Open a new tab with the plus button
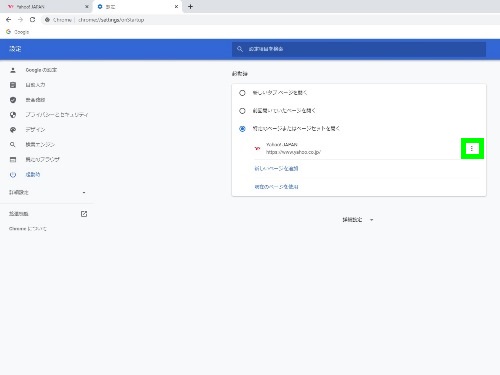Screen dimensions: 500x375 tap(190, 6)
